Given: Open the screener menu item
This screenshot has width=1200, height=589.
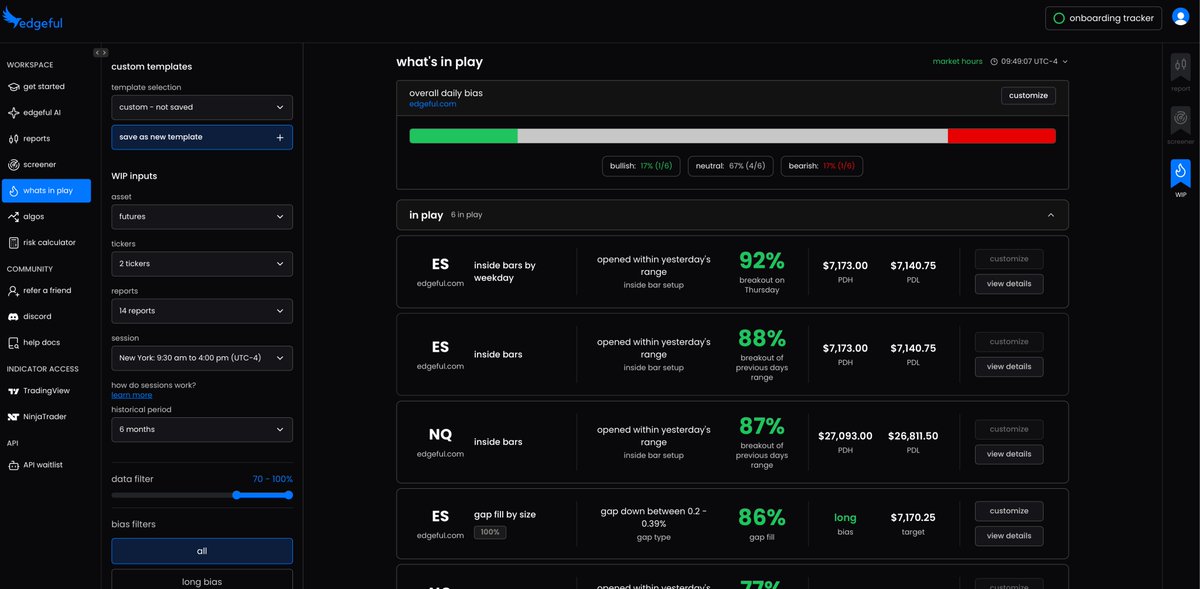Looking at the screenshot, I should 45,165.
